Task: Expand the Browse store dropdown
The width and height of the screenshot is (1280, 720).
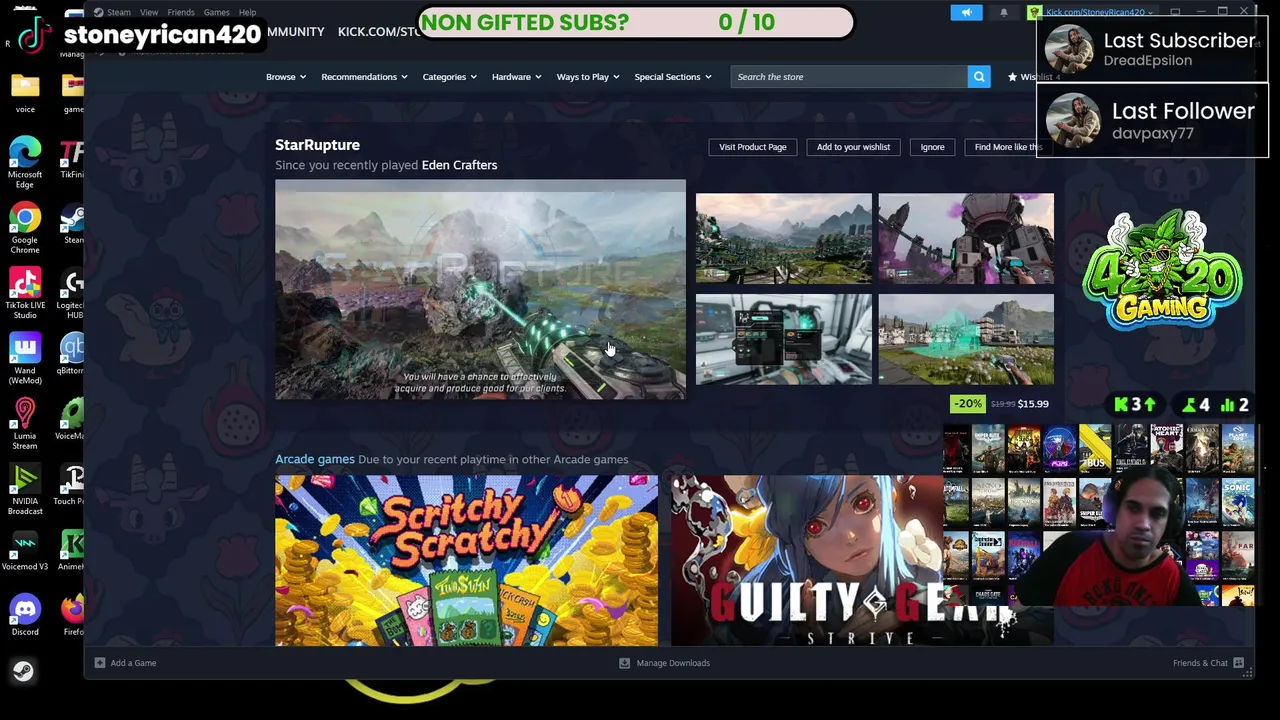Action: pos(286,77)
